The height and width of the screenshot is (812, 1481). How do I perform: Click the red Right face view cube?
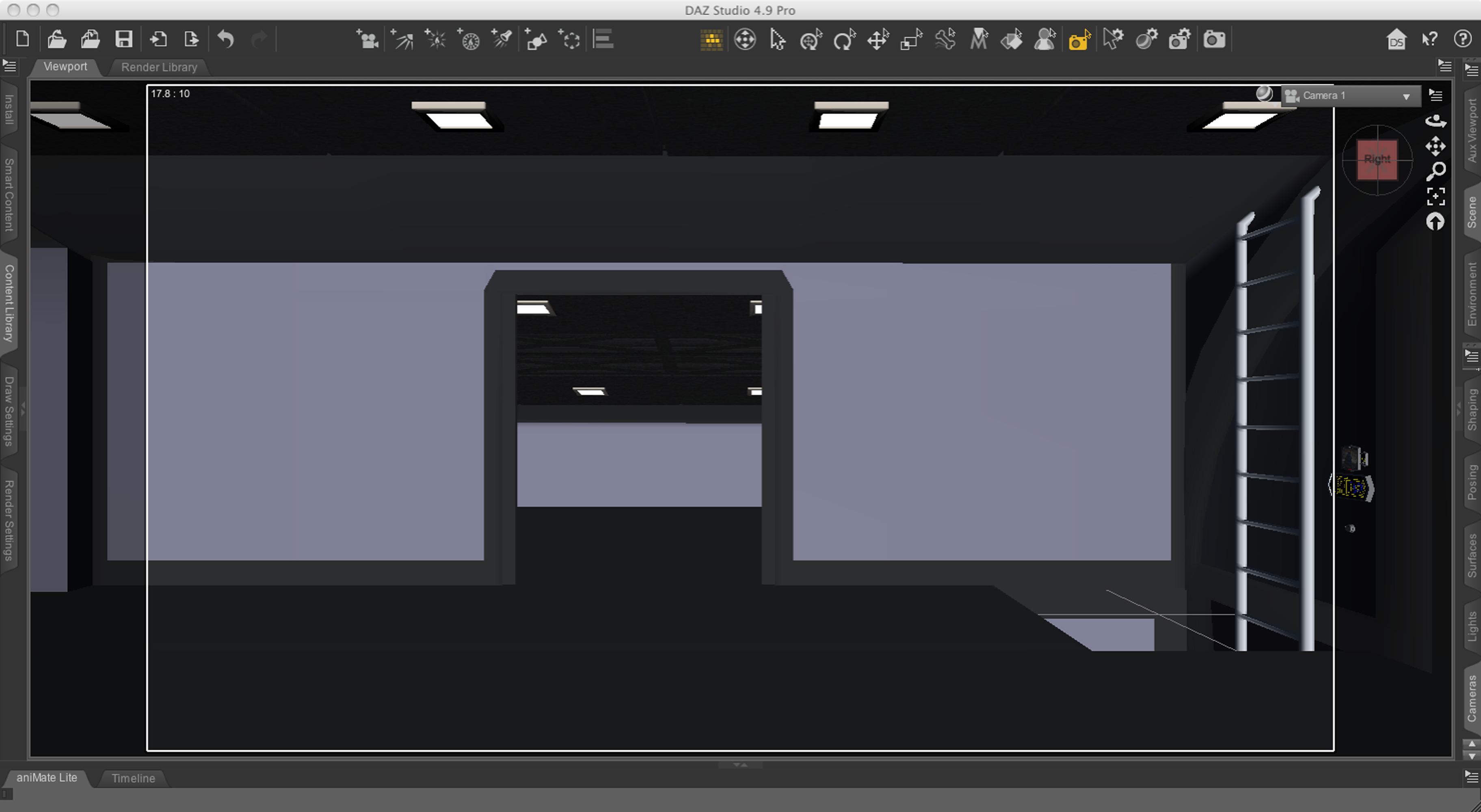(1377, 159)
